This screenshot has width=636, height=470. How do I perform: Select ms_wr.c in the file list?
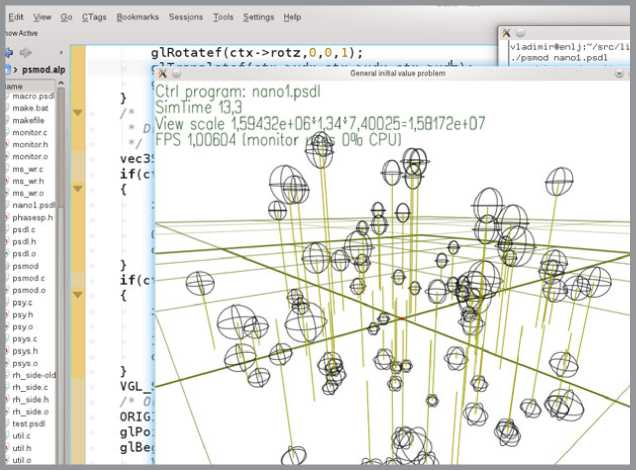tap(28, 169)
